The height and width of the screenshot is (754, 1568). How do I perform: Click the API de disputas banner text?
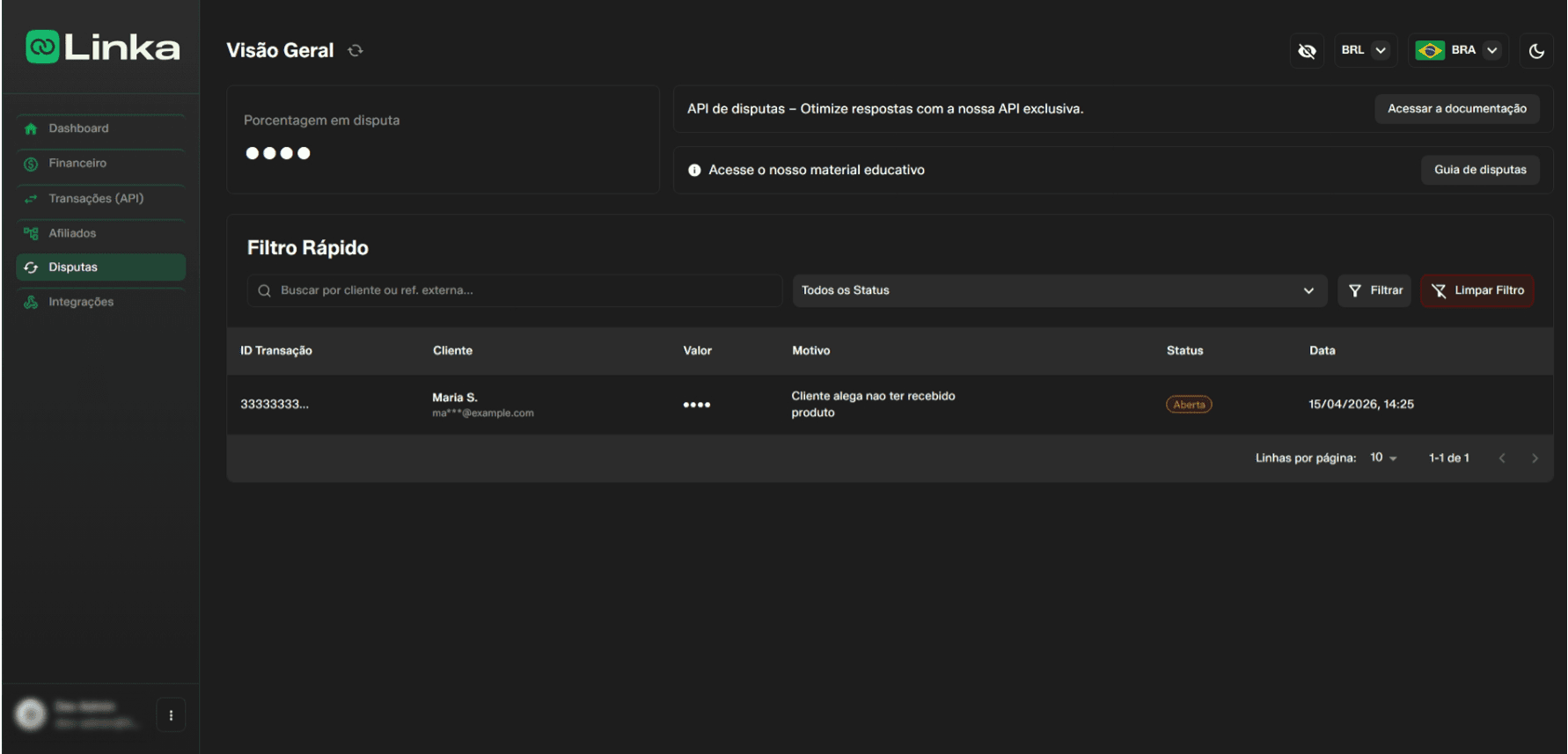click(885, 108)
